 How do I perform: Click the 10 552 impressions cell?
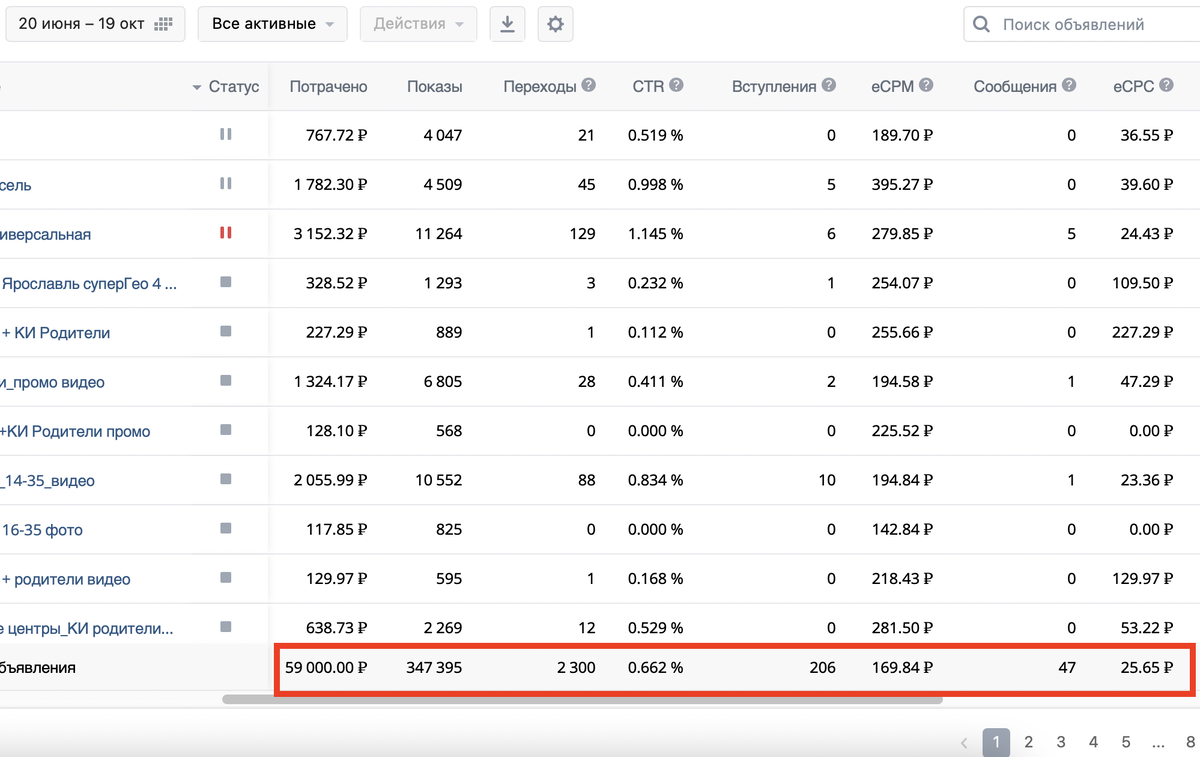click(439, 481)
